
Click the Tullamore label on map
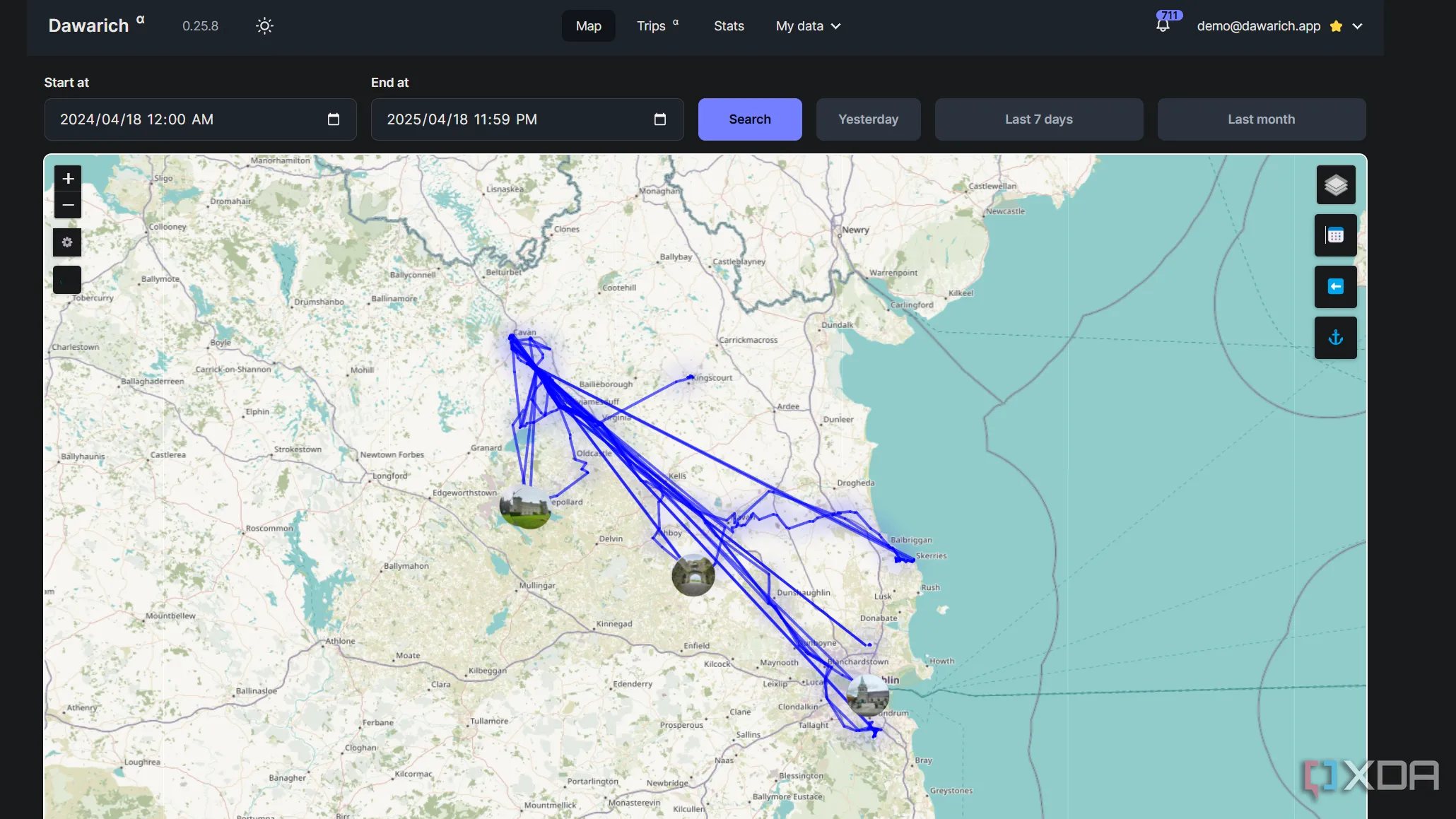coord(489,721)
